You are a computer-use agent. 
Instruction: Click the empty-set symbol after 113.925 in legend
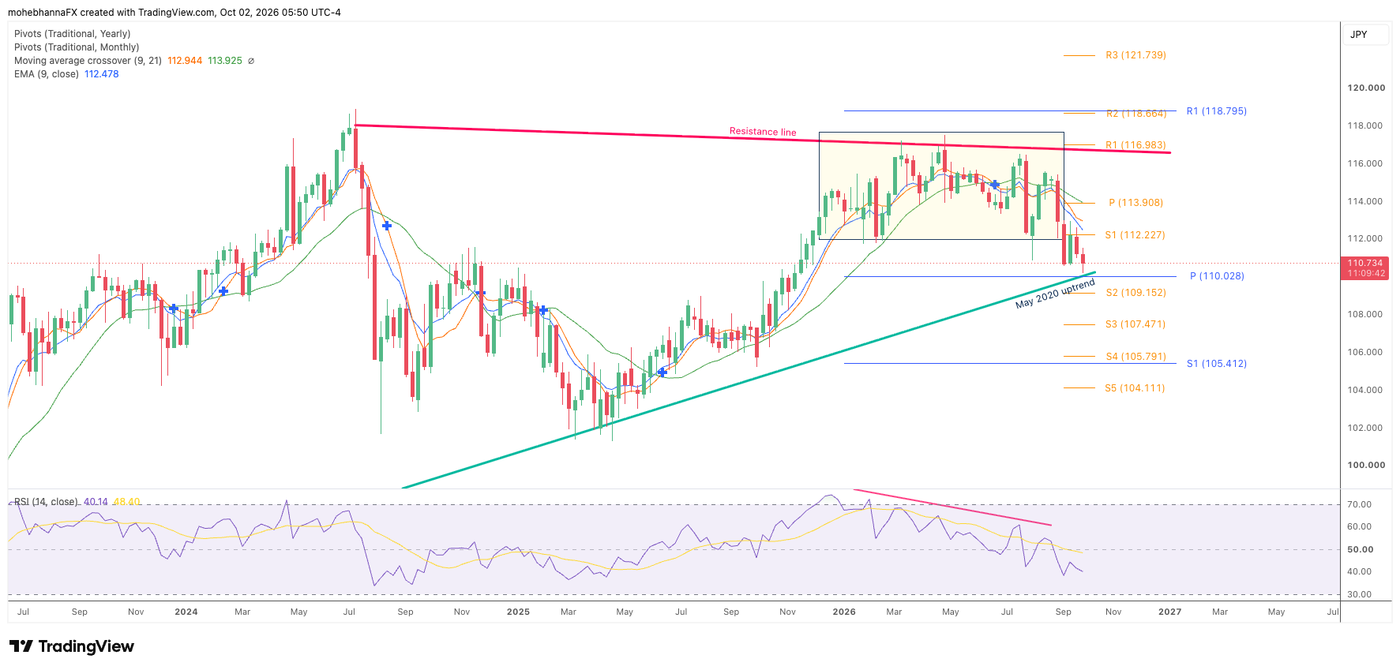pyautogui.click(x=250, y=61)
